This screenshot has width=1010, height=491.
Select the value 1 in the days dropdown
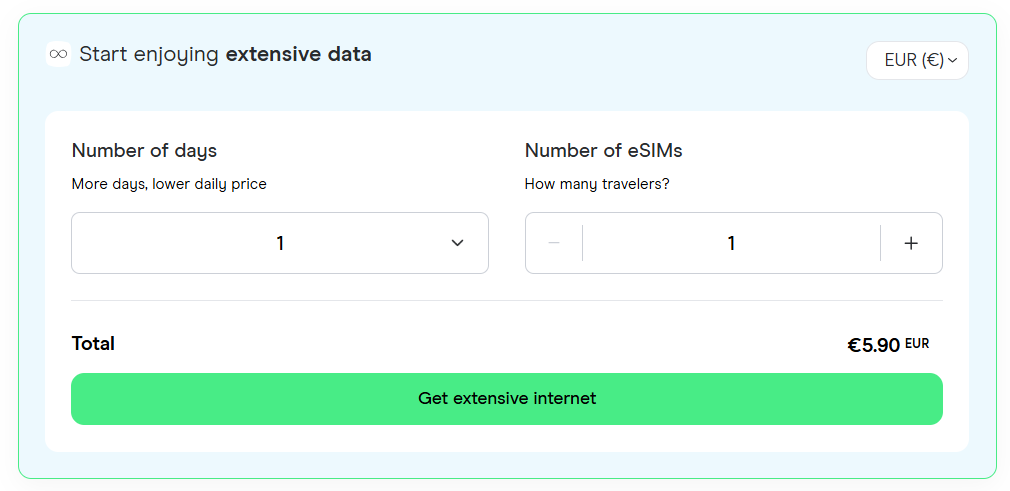point(280,243)
